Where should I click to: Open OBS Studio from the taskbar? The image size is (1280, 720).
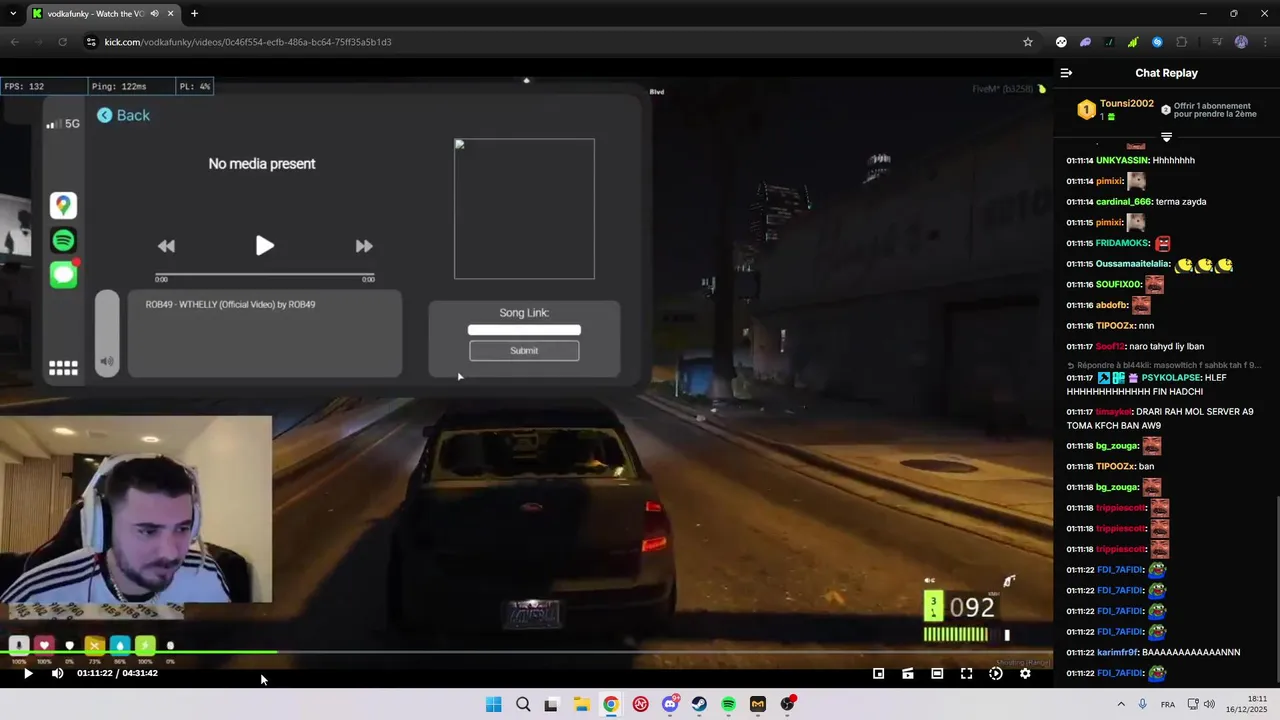787,704
